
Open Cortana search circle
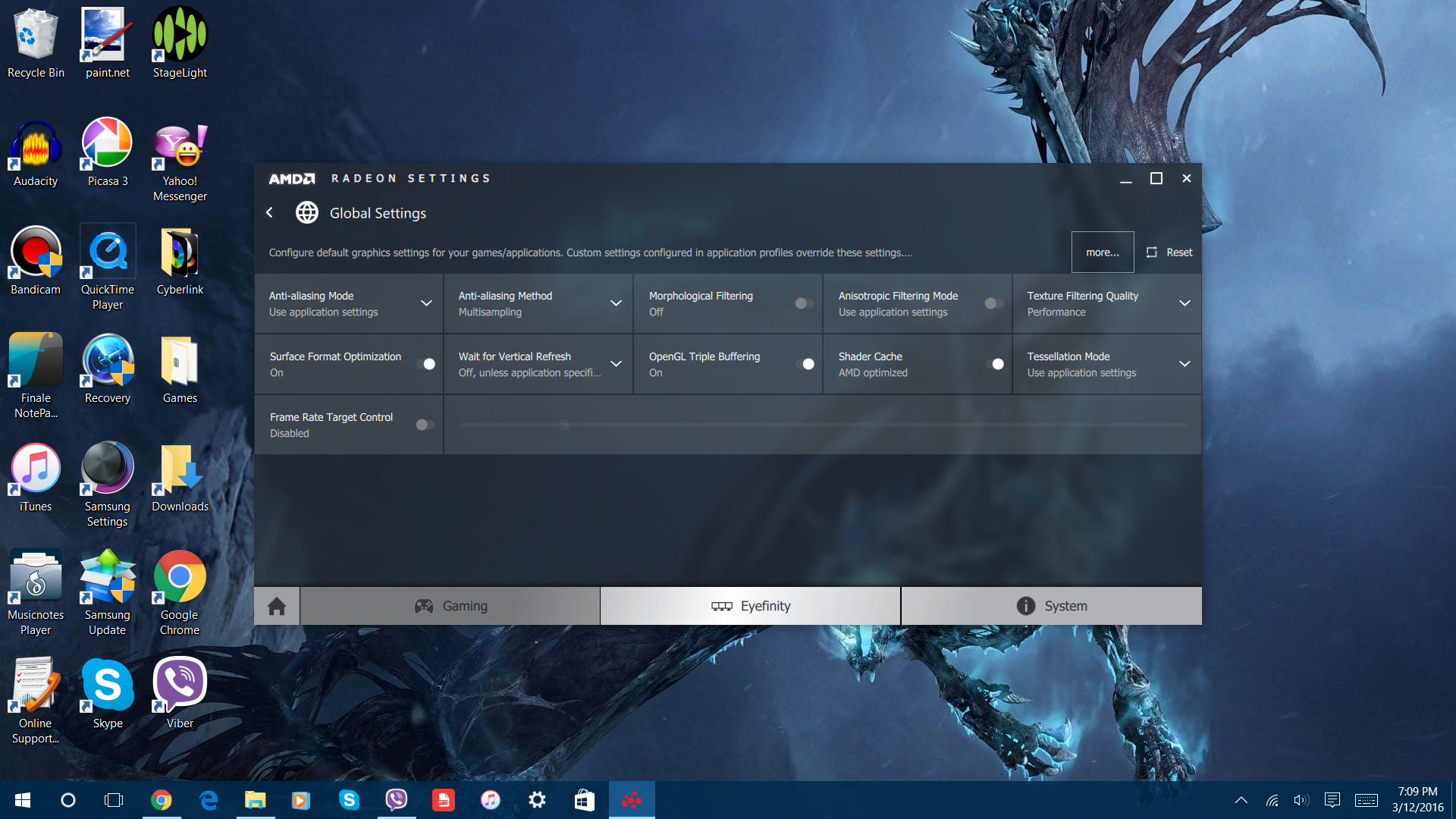[x=68, y=800]
